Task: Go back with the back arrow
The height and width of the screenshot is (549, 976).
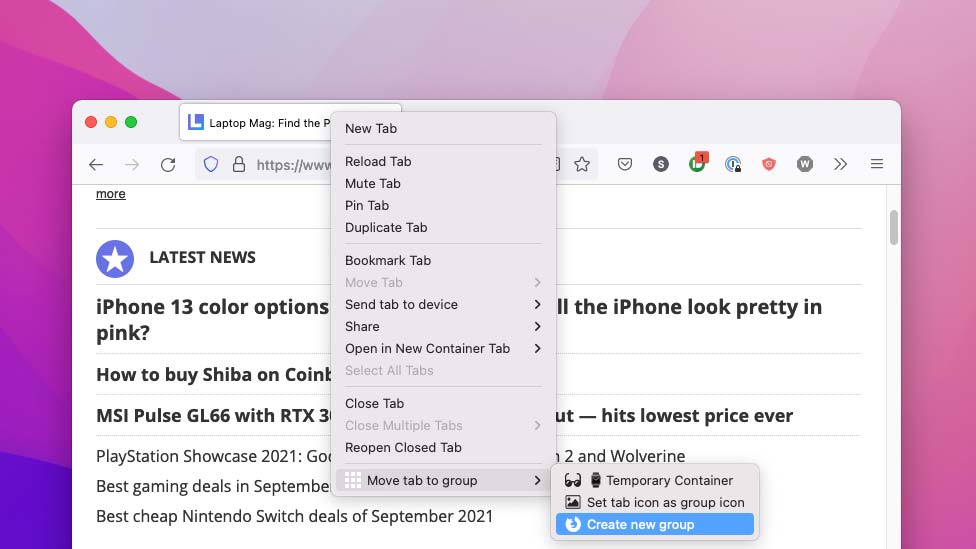Action: click(96, 164)
